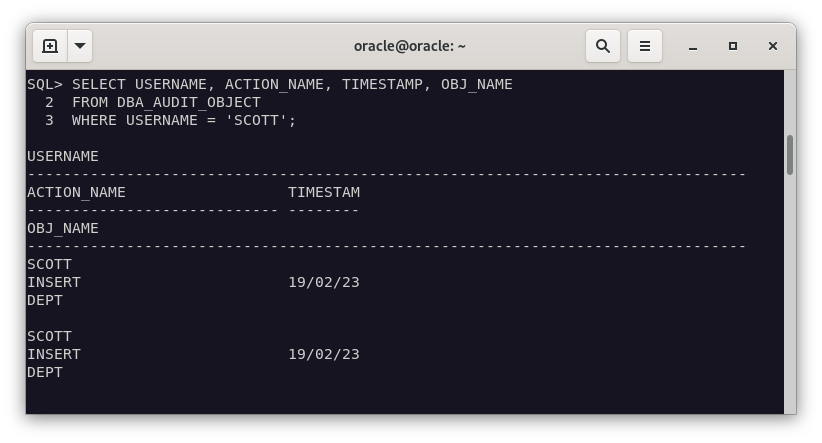The width and height of the screenshot is (822, 443).
Task: Click the WHERE USERNAME = 'SCOTT' line
Action: [x=184, y=120]
